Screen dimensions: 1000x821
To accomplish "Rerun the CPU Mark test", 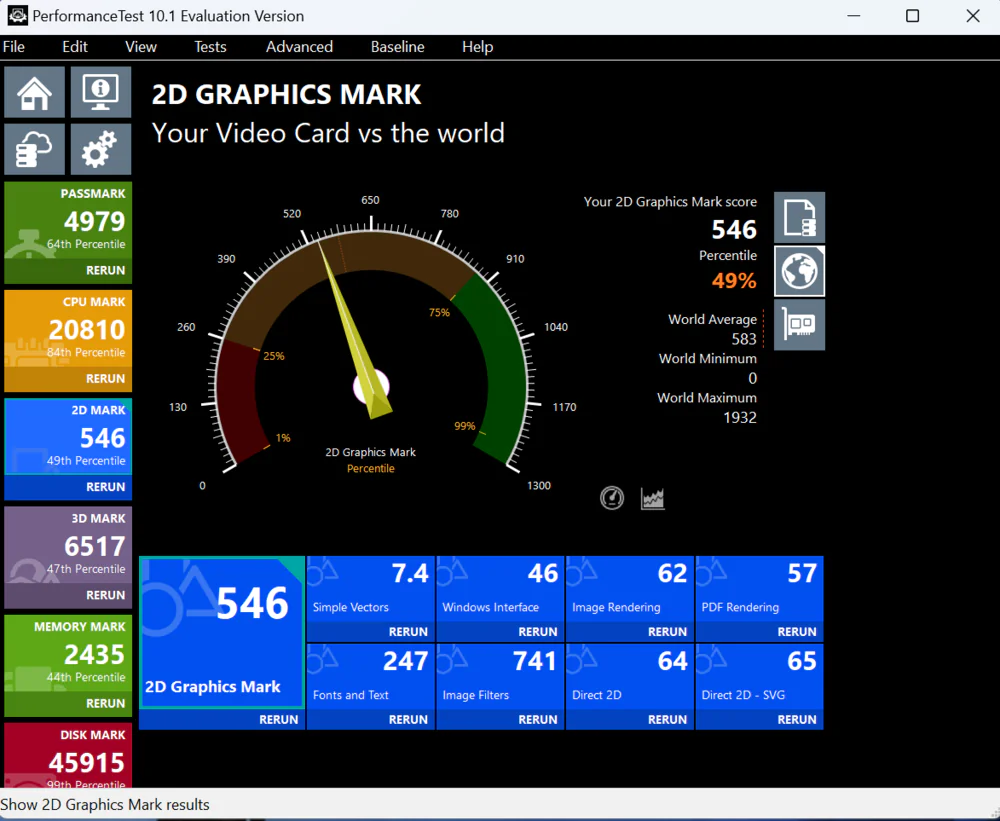I will pyautogui.click(x=105, y=378).
